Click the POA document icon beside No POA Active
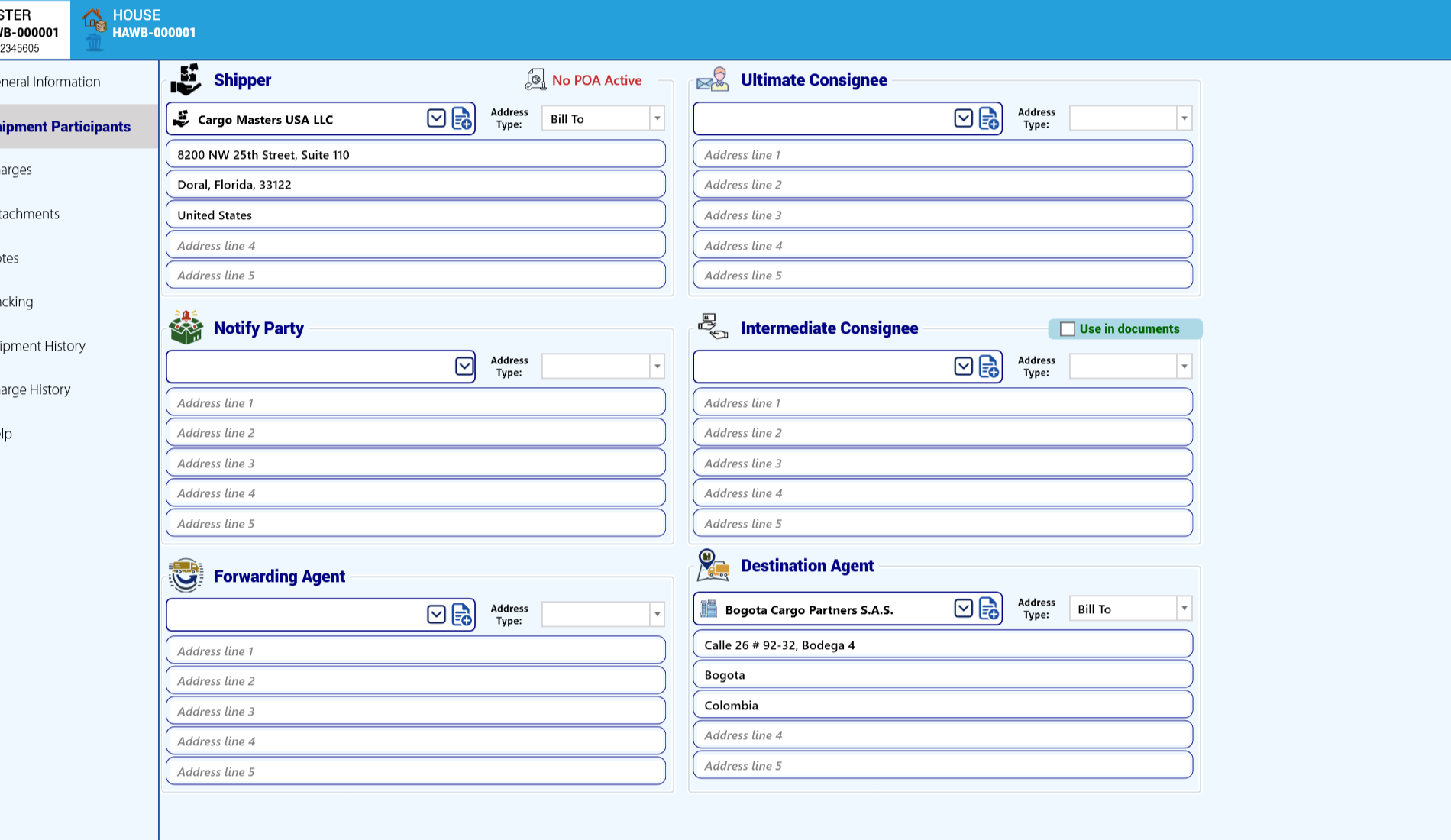The width and height of the screenshot is (1451, 840). (x=535, y=79)
